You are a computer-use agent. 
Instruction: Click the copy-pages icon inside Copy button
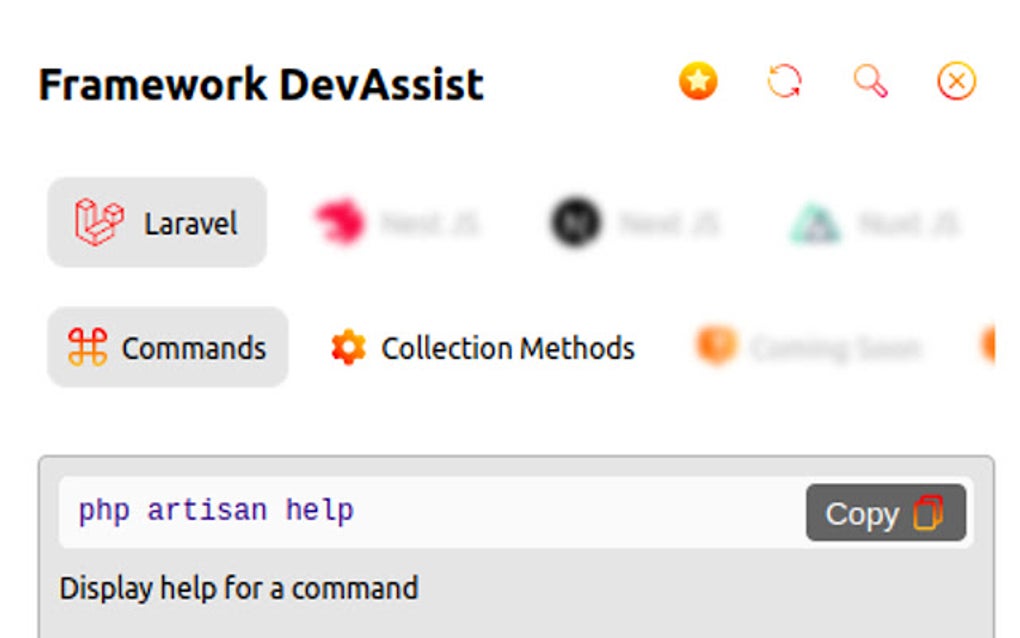pos(930,512)
